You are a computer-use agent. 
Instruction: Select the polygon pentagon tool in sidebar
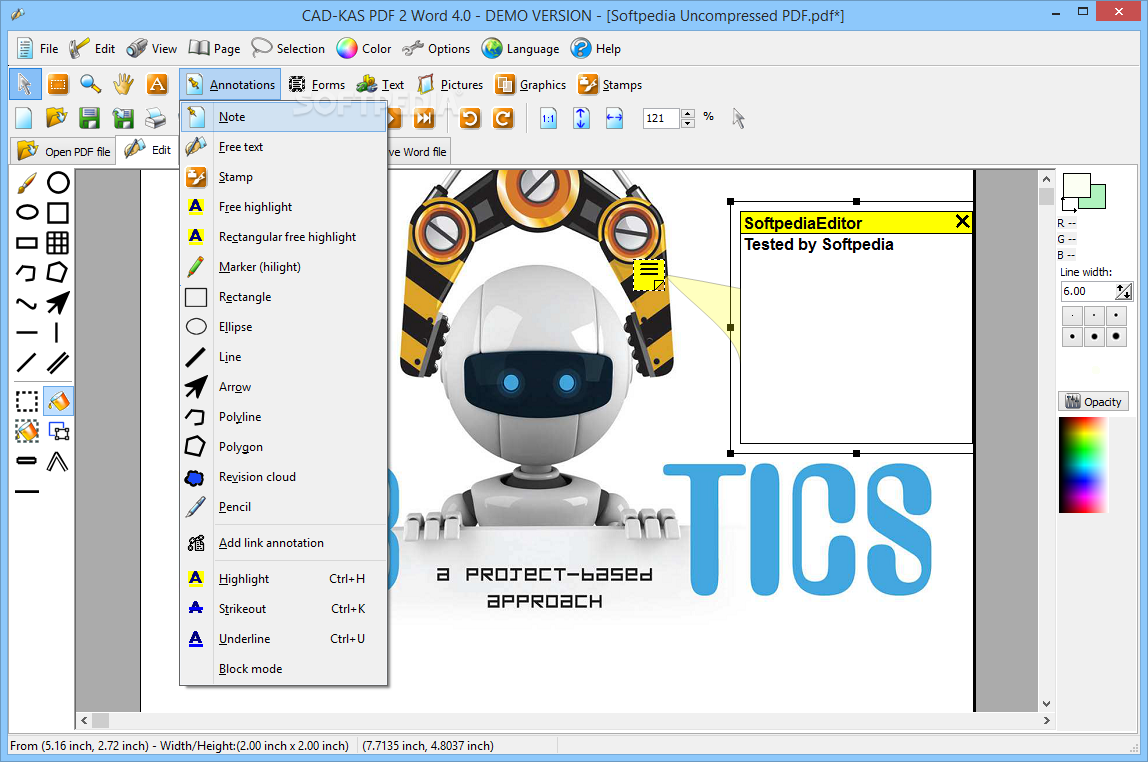click(x=58, y=272)
